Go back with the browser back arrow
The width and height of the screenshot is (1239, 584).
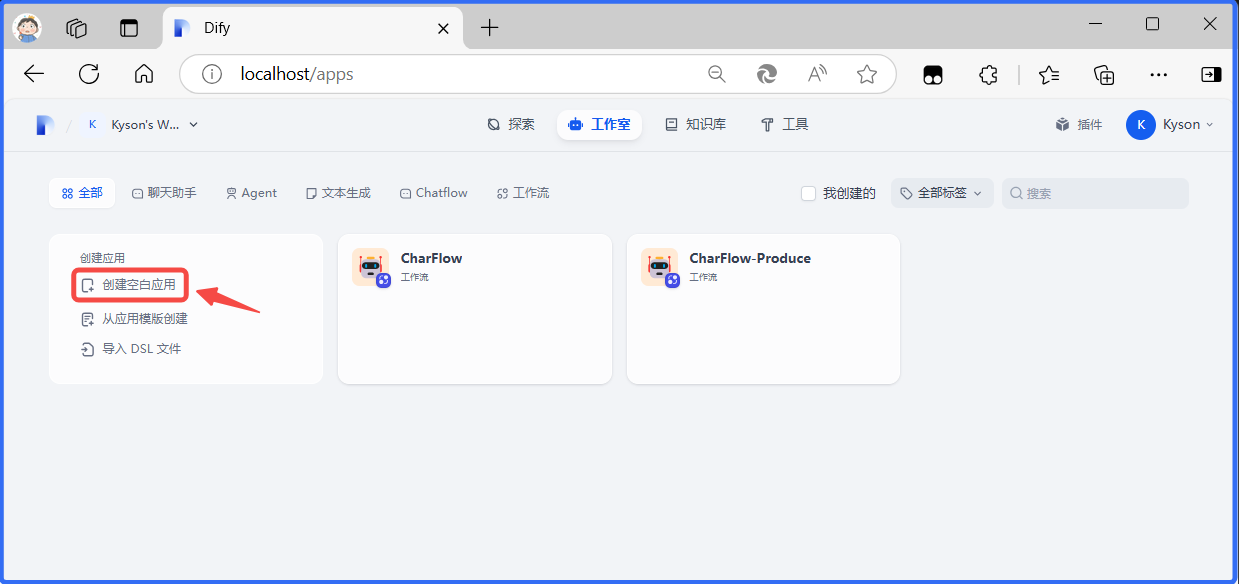(34, 74)
